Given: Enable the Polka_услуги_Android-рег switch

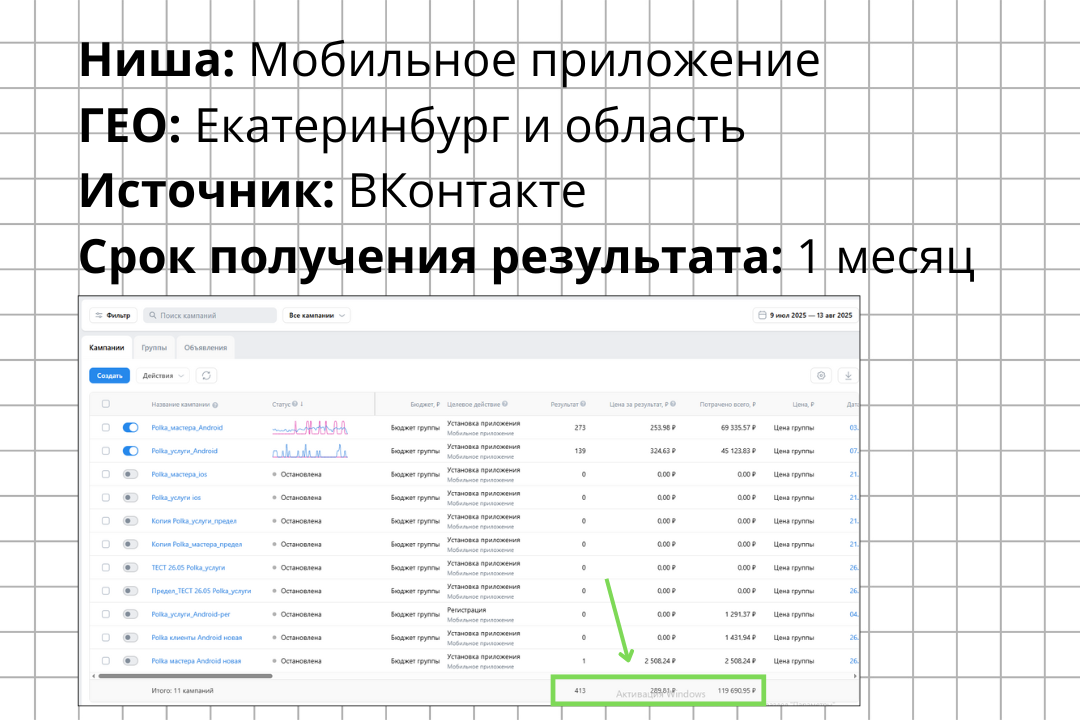Looking at the screenshot, I should (130, 614).
